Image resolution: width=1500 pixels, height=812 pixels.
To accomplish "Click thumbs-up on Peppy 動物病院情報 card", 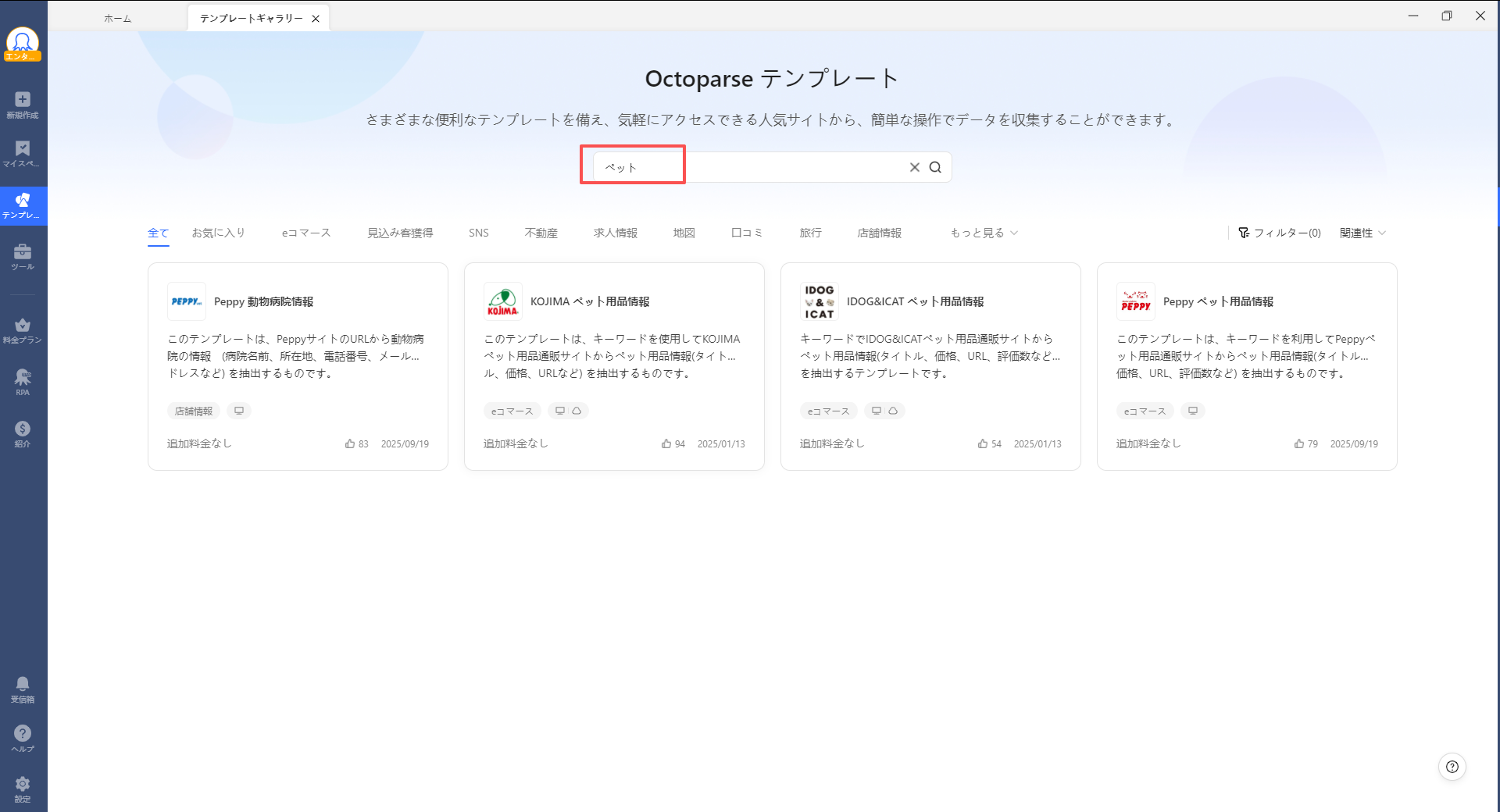I will (x=350, y=443).
